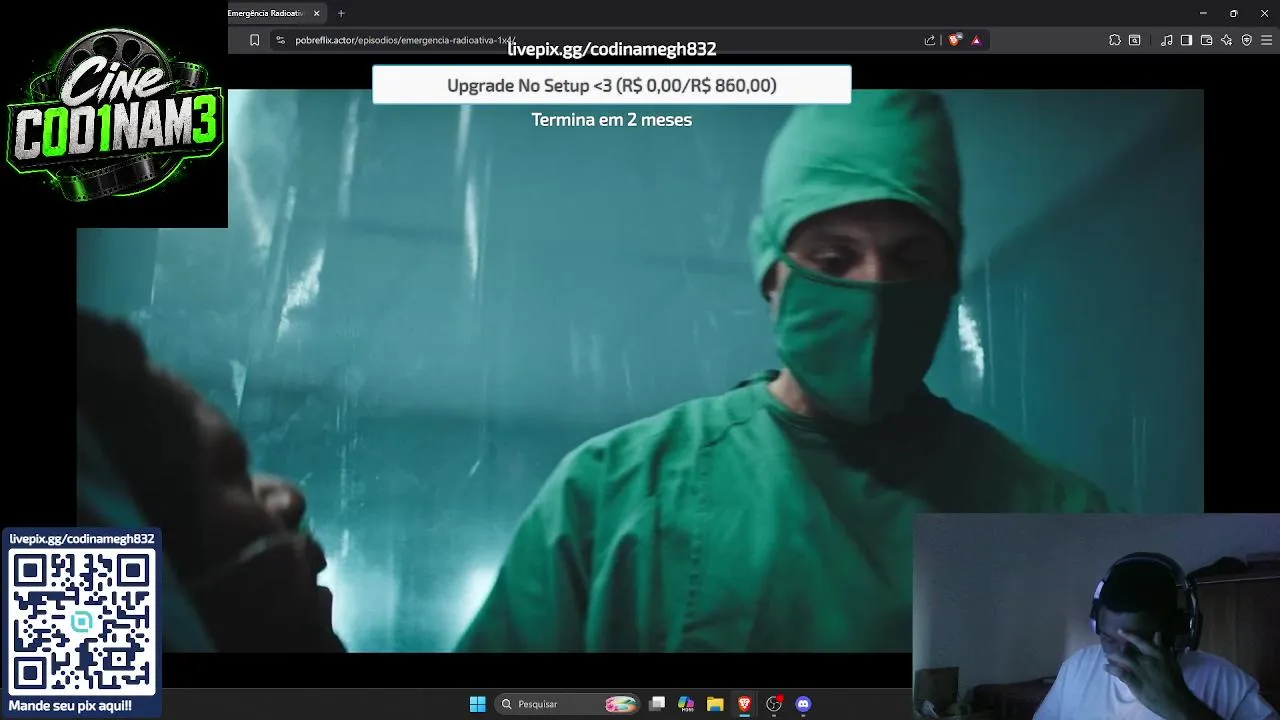Viewport: 1280px width, 720px height.
Task: Click the webcam overlay feed
Action: (1096, 617)
